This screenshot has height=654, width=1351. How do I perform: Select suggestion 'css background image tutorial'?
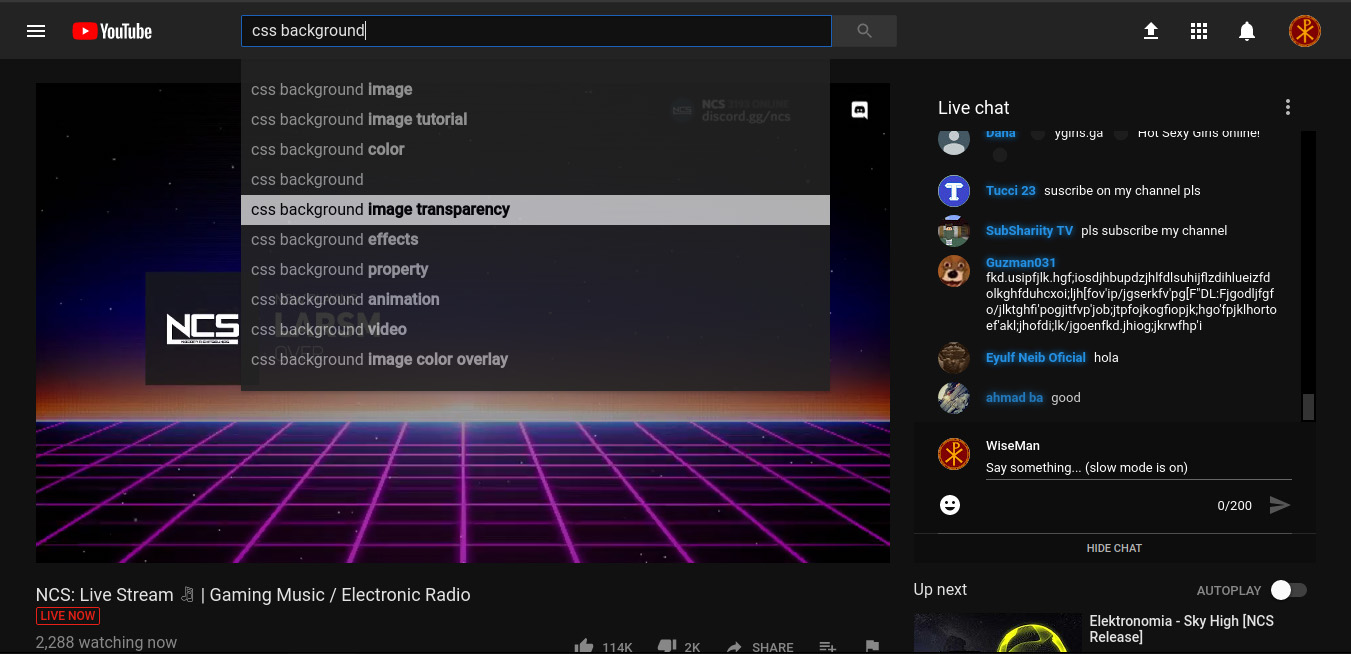tap(535, 120)
